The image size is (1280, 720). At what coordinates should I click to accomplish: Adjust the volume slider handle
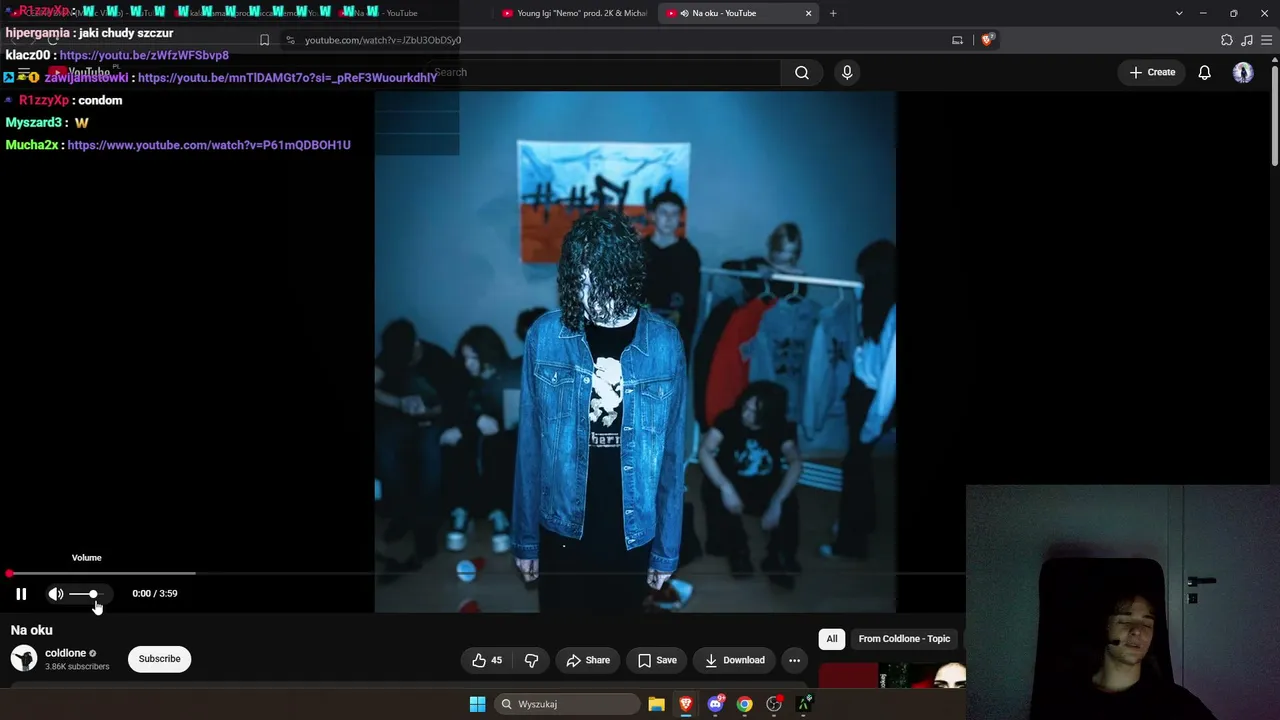tap(93, 594)
